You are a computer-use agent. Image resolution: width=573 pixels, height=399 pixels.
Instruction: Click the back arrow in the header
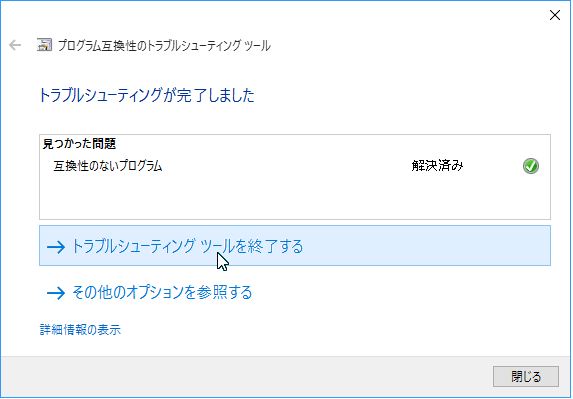click(x=15, y=45)
